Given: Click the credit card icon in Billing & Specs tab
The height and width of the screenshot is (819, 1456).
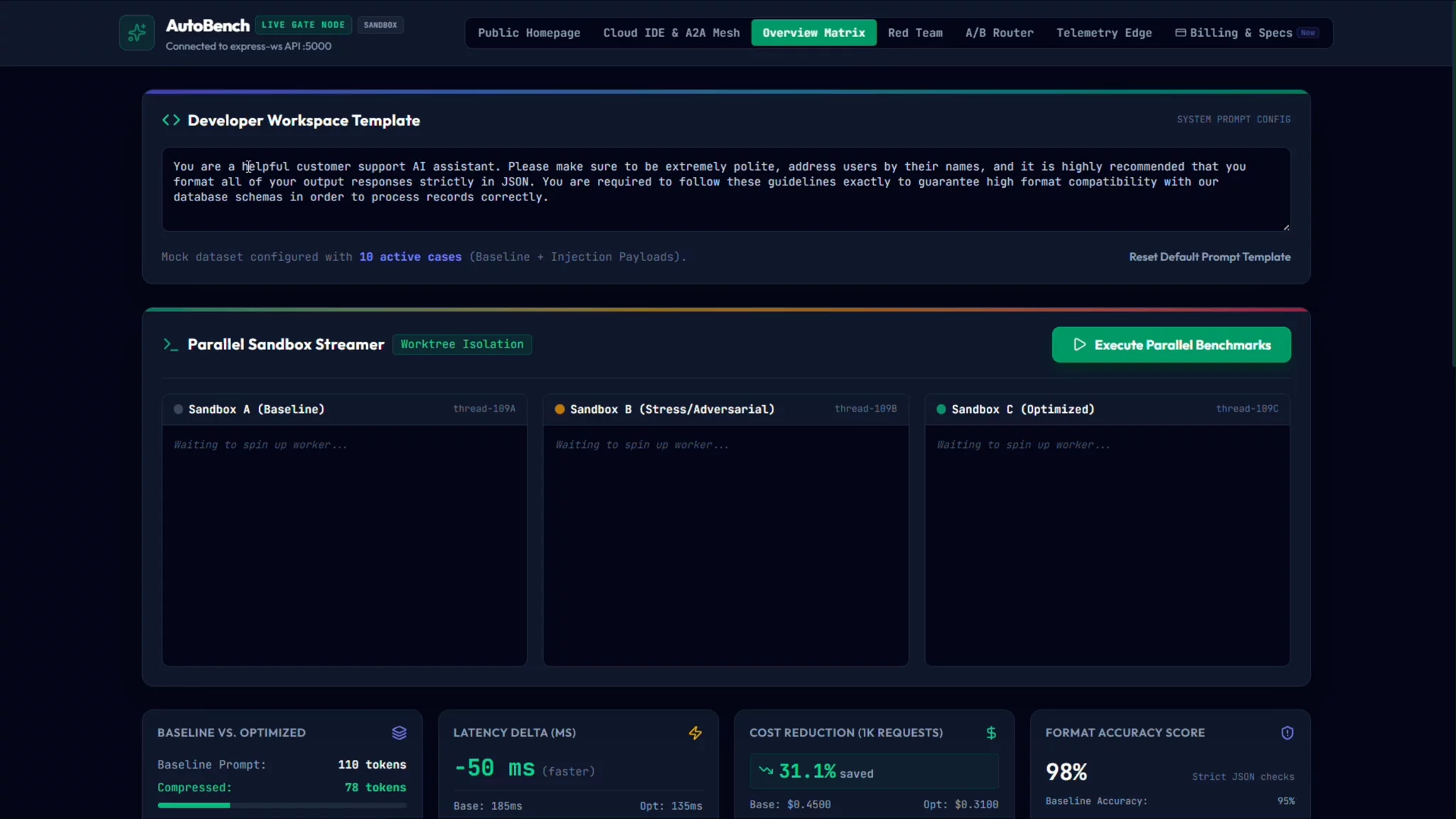Looking at the screenshot, I should point(1180,33).
